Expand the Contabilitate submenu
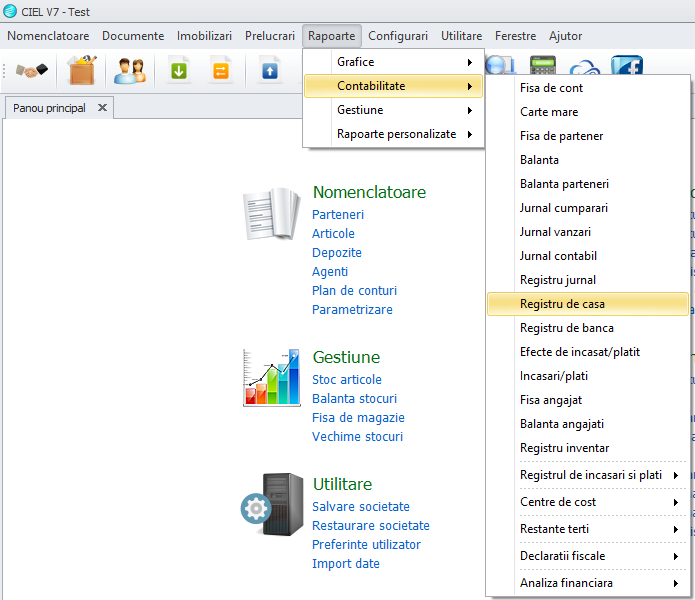Screen dimensions: 695x600 point(394,86)
